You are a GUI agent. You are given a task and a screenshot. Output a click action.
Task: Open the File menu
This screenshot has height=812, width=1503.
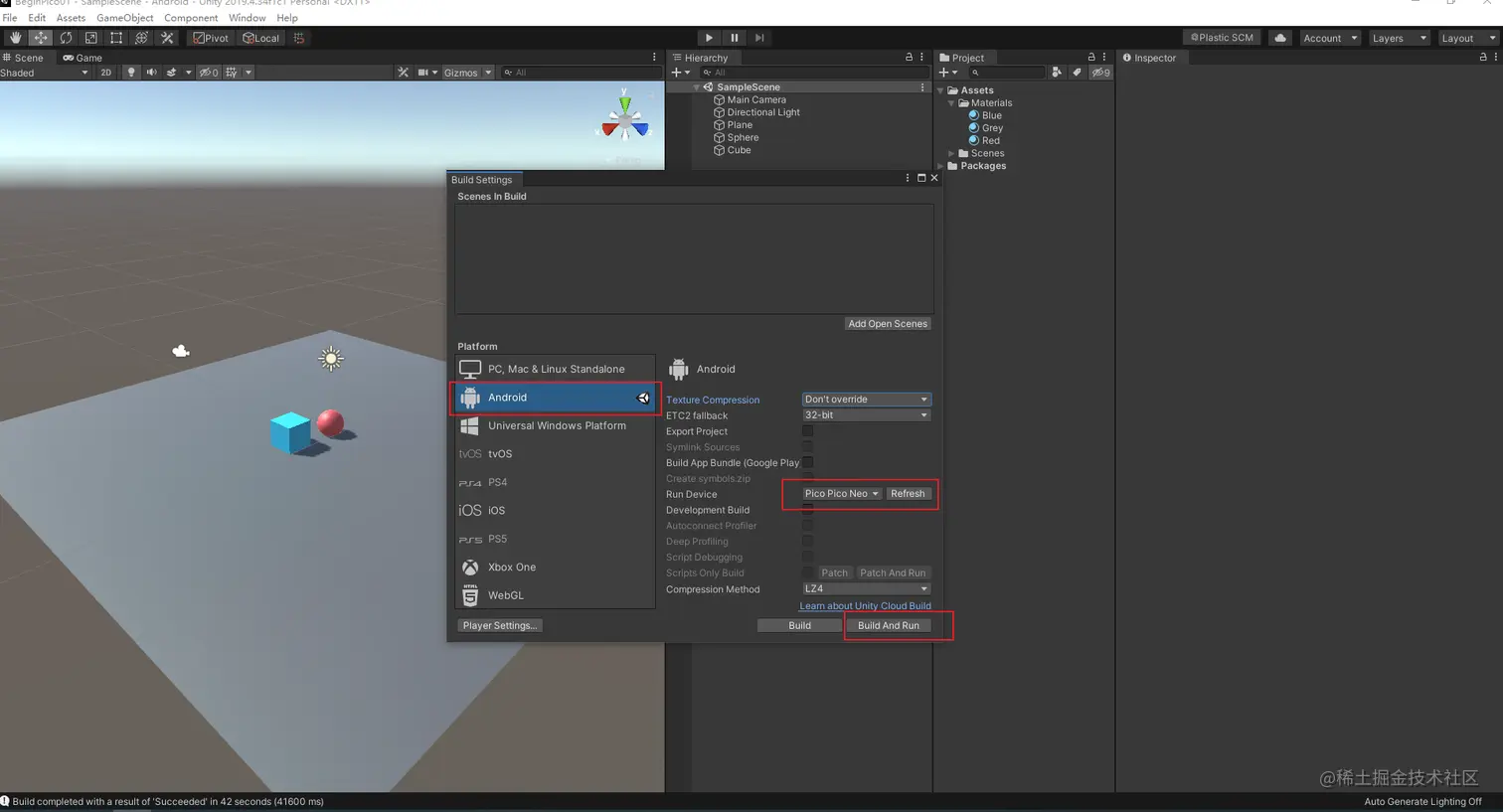tap(10, 18)
